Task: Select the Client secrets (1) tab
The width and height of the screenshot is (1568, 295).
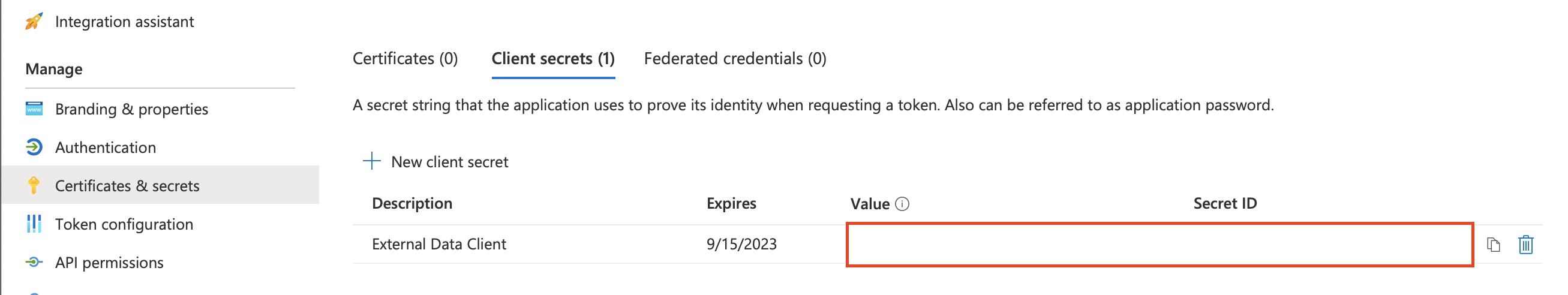Action: coord(552,58)
